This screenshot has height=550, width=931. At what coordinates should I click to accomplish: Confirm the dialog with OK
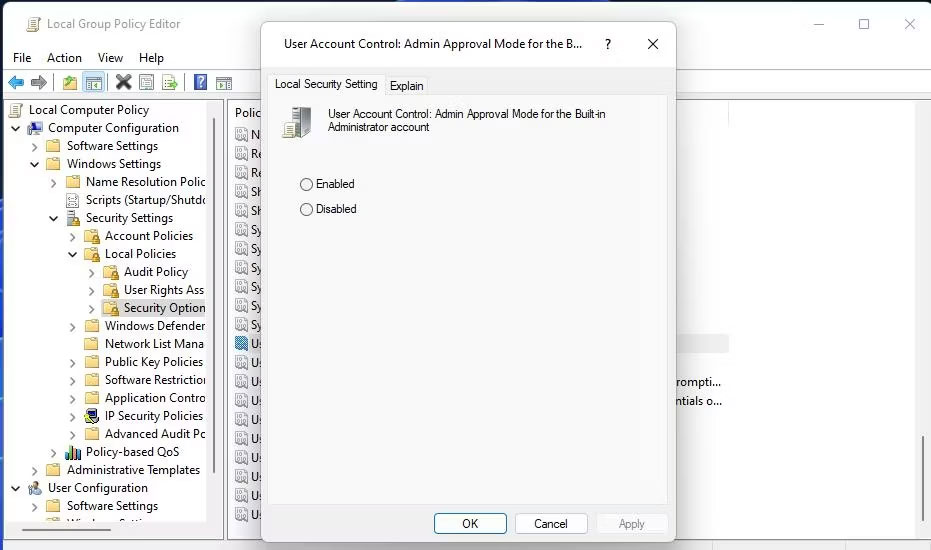click(x=470, y=523)
